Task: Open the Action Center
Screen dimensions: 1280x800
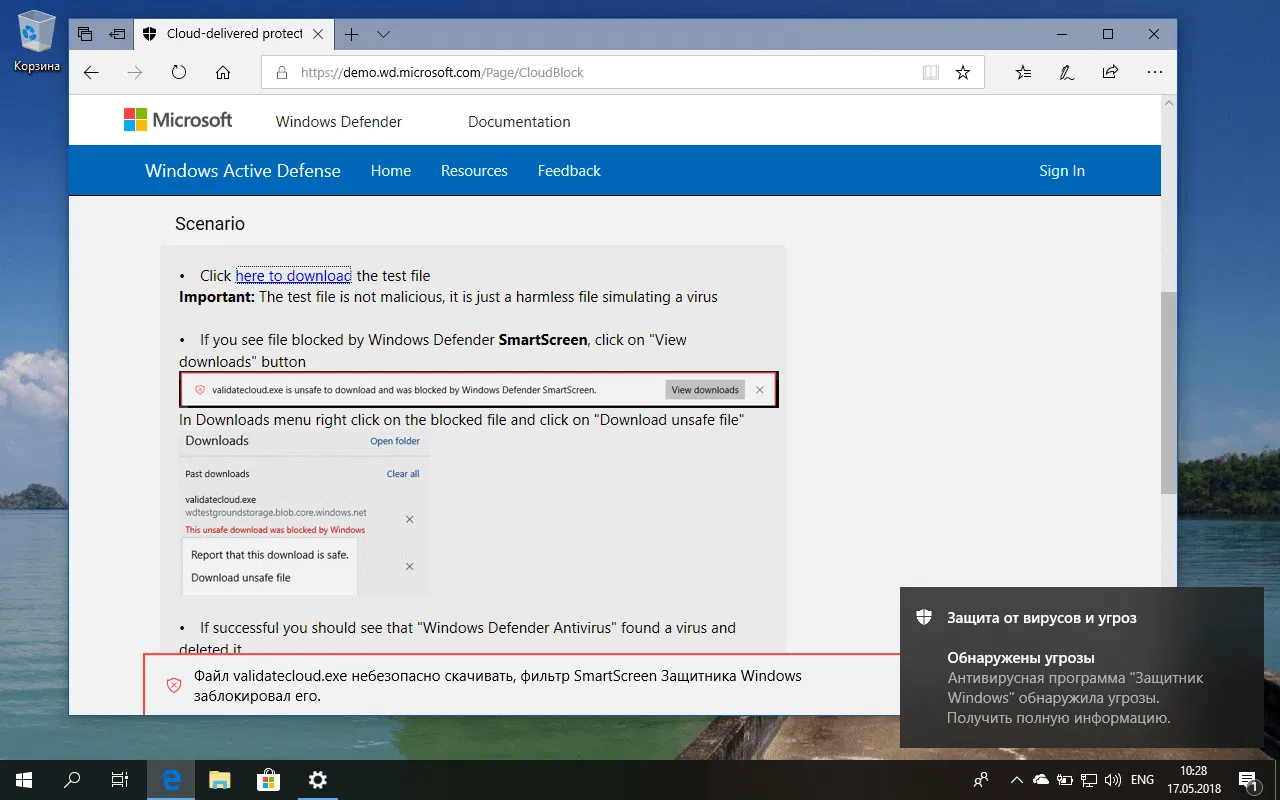Action: pos(1249,779)
